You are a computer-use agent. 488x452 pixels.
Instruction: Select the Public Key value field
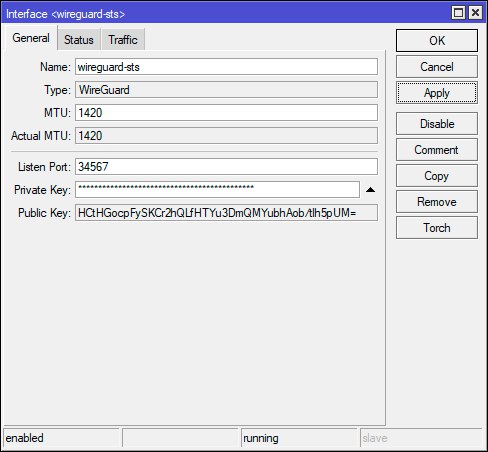coord(226,213)
